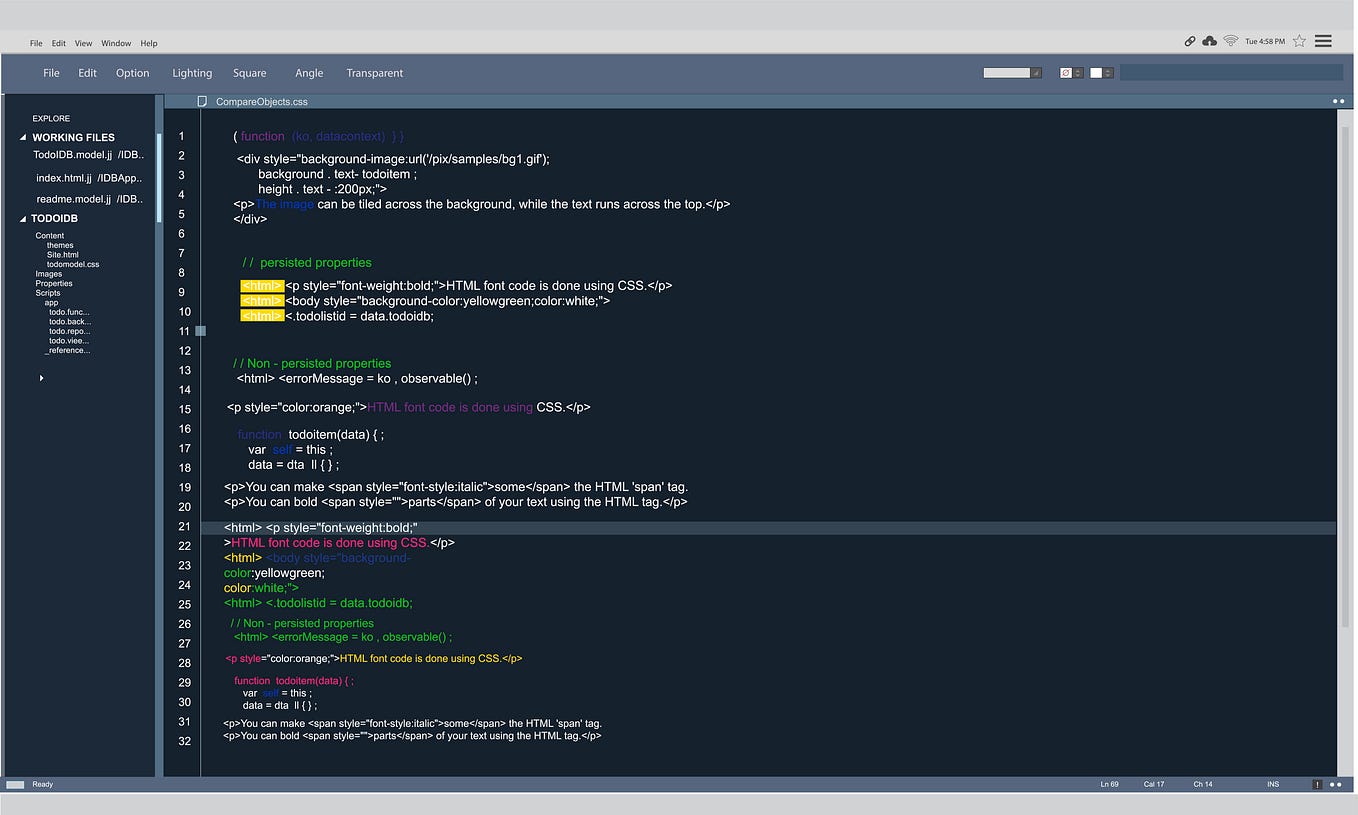Open the Lighting menu
Viewport: 1358px width, 815px height.
(x=192, y=73)
